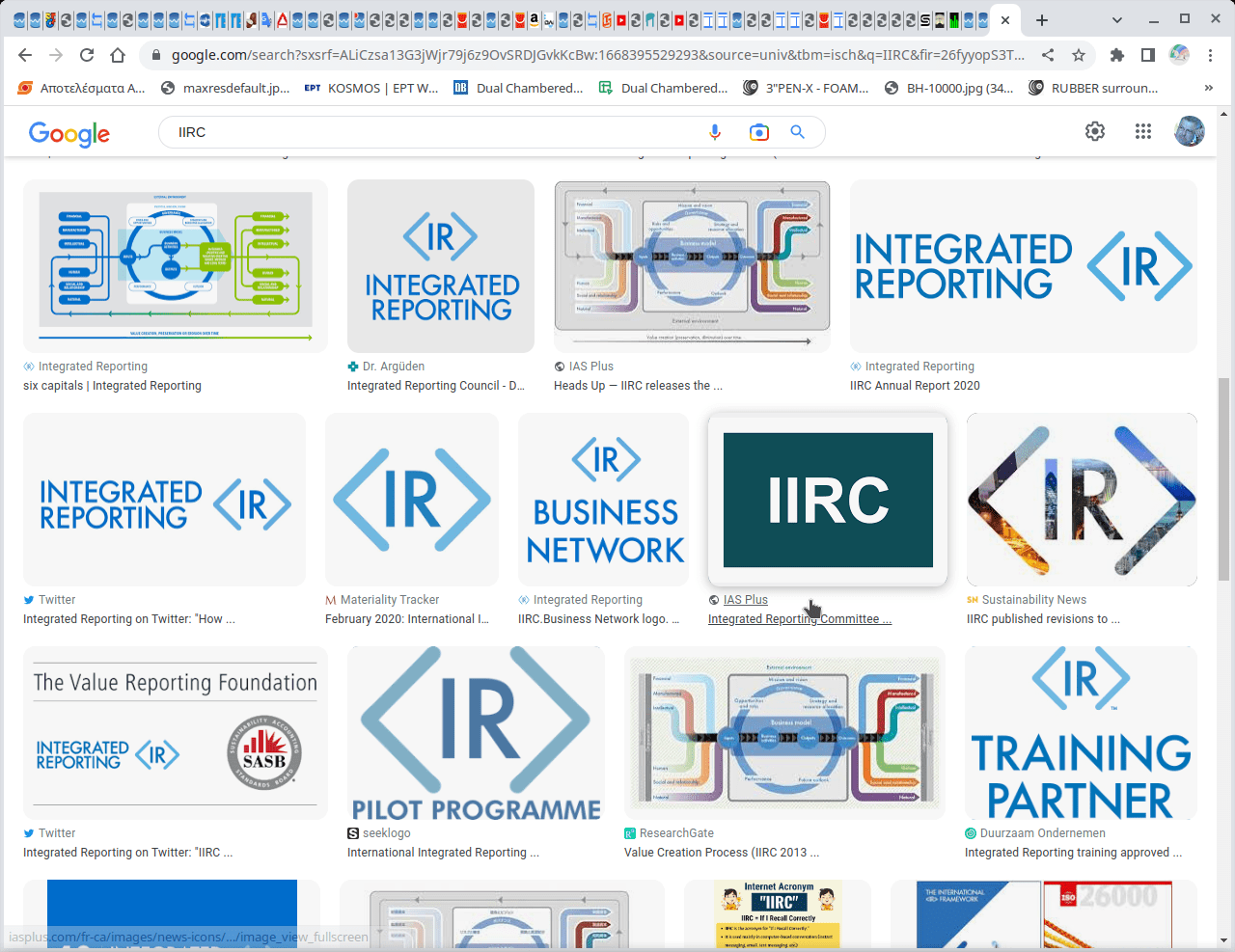This screenshot has height=952, width=1235.
Task: Click 'International Integrated Reporting' seeklogo caption
Action: click(x=443, y=853)
